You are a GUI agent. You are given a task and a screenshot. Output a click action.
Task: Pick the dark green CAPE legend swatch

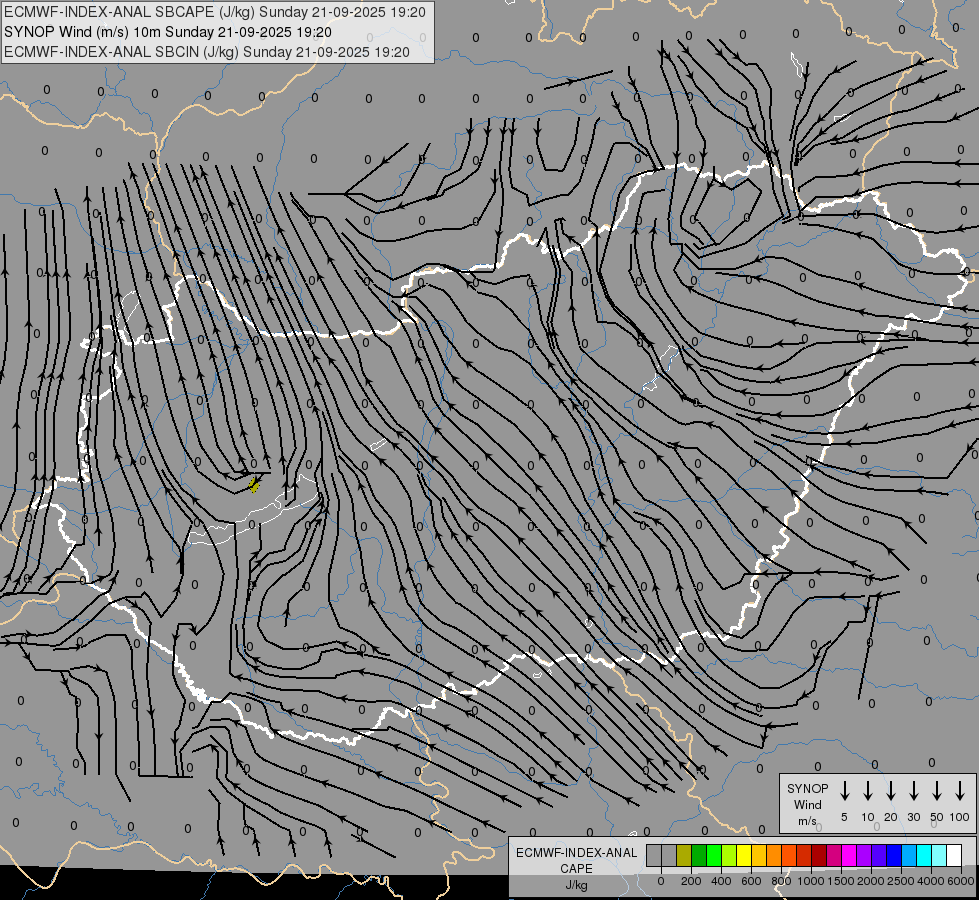pos(699,855)
